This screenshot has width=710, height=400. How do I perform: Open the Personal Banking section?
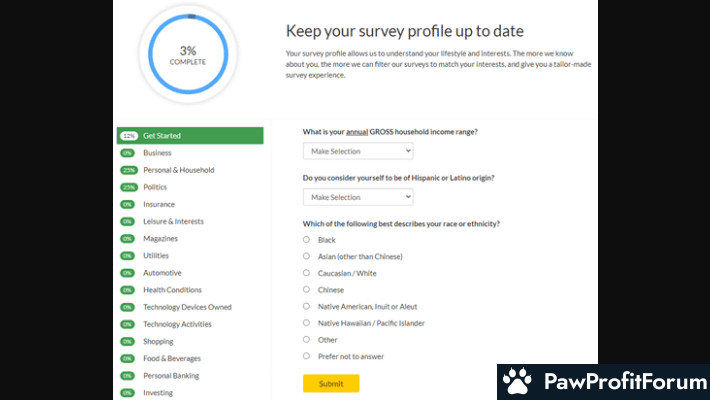point(171,376)
